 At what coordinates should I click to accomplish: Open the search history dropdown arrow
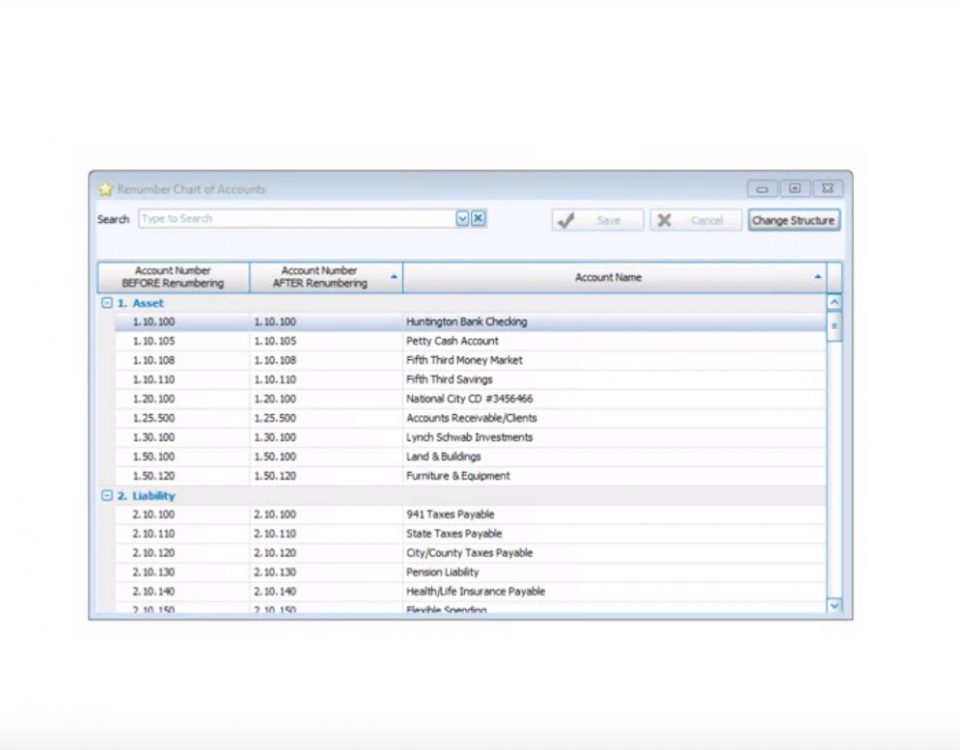(x=463, y=219)
